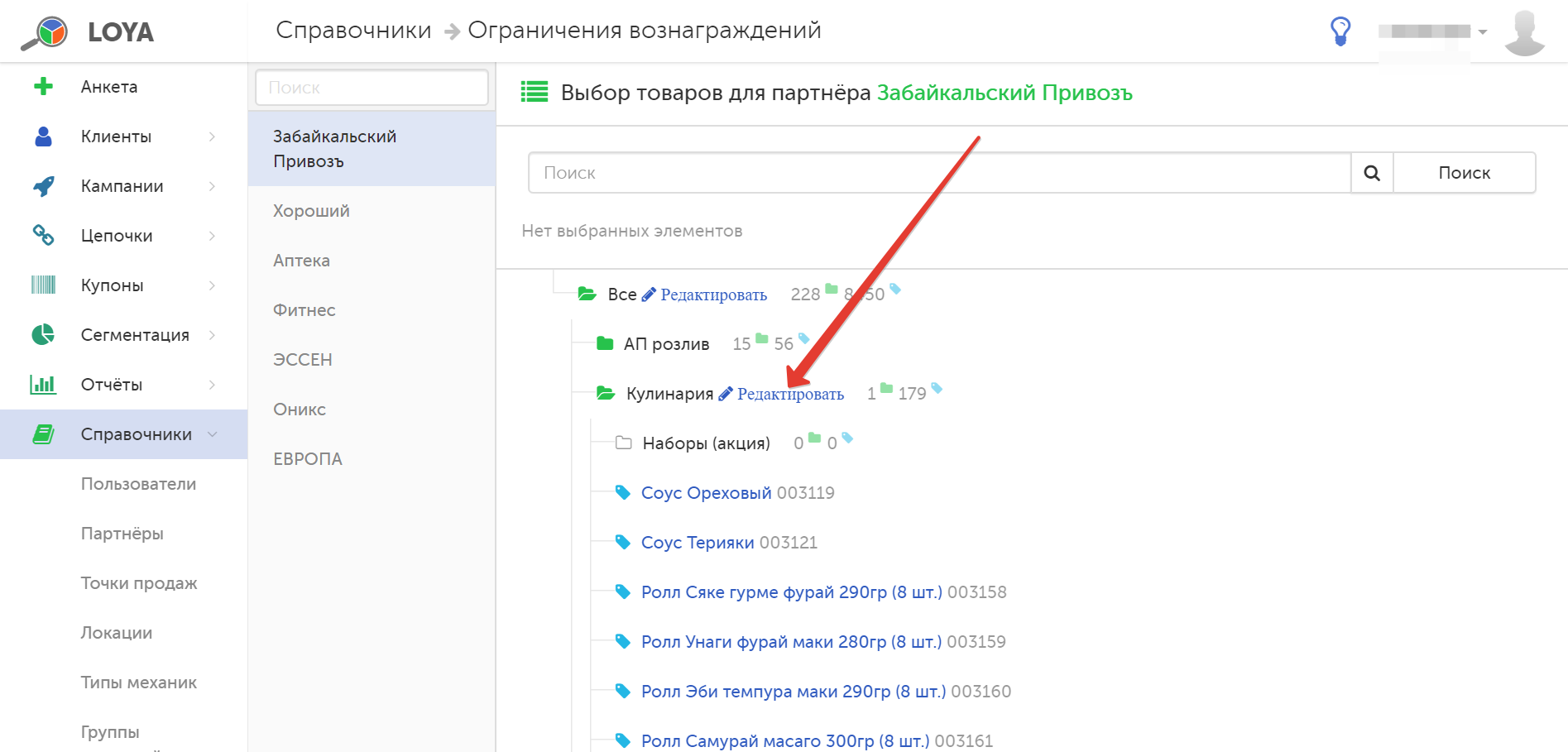Viewport: 1568px width, 752px height.
Task: Click the pencil icon next to Кулинария
Action: (x=726, y=394)
